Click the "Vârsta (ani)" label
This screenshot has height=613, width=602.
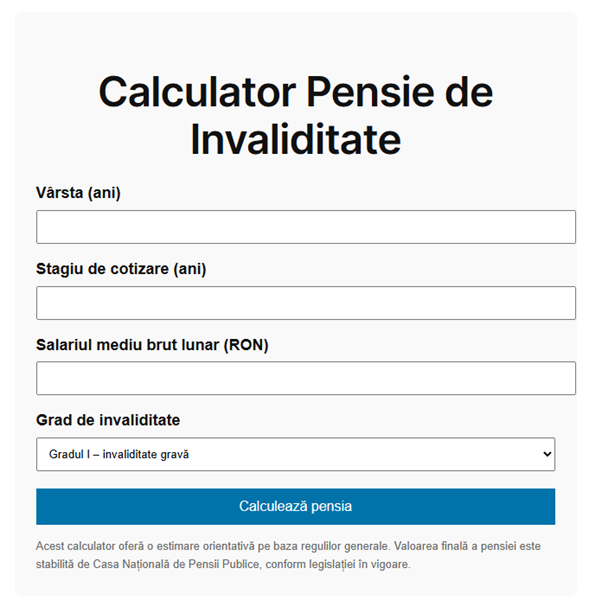(x=78, y=193)
